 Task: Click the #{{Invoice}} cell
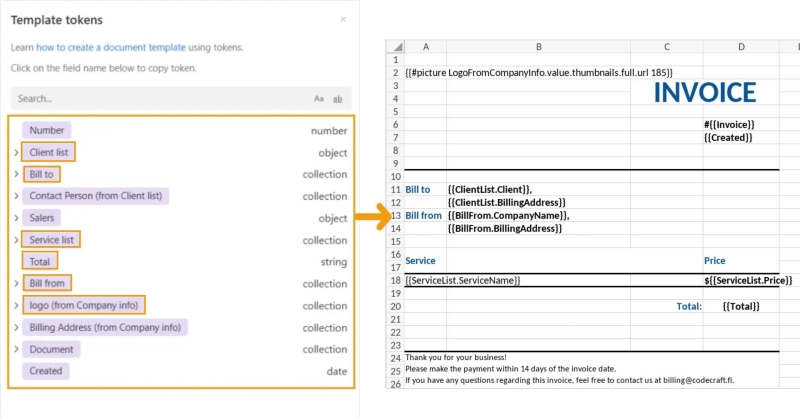pyautogui.click(x=741, y=125)
